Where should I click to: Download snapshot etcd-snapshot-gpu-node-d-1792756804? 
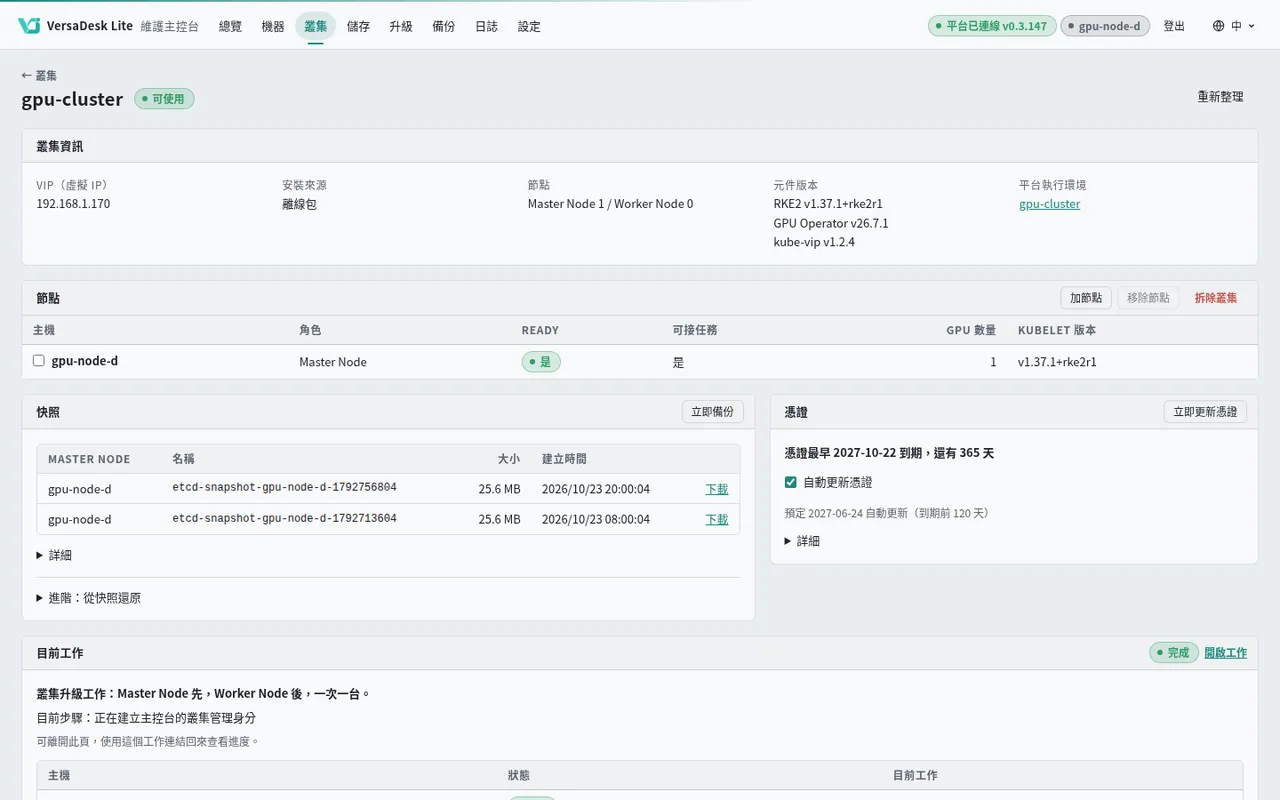717,489
